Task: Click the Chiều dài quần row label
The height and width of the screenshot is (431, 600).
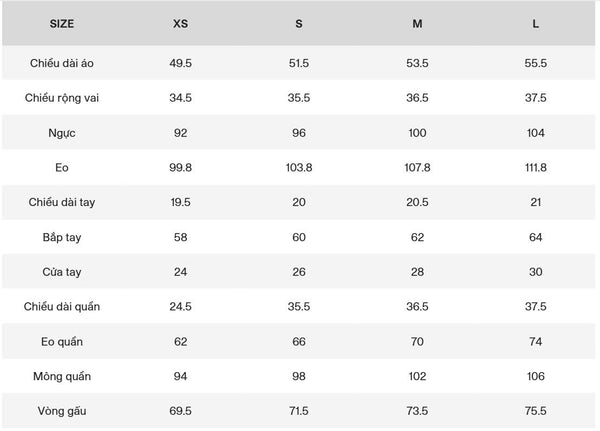Action: point(62,307)
